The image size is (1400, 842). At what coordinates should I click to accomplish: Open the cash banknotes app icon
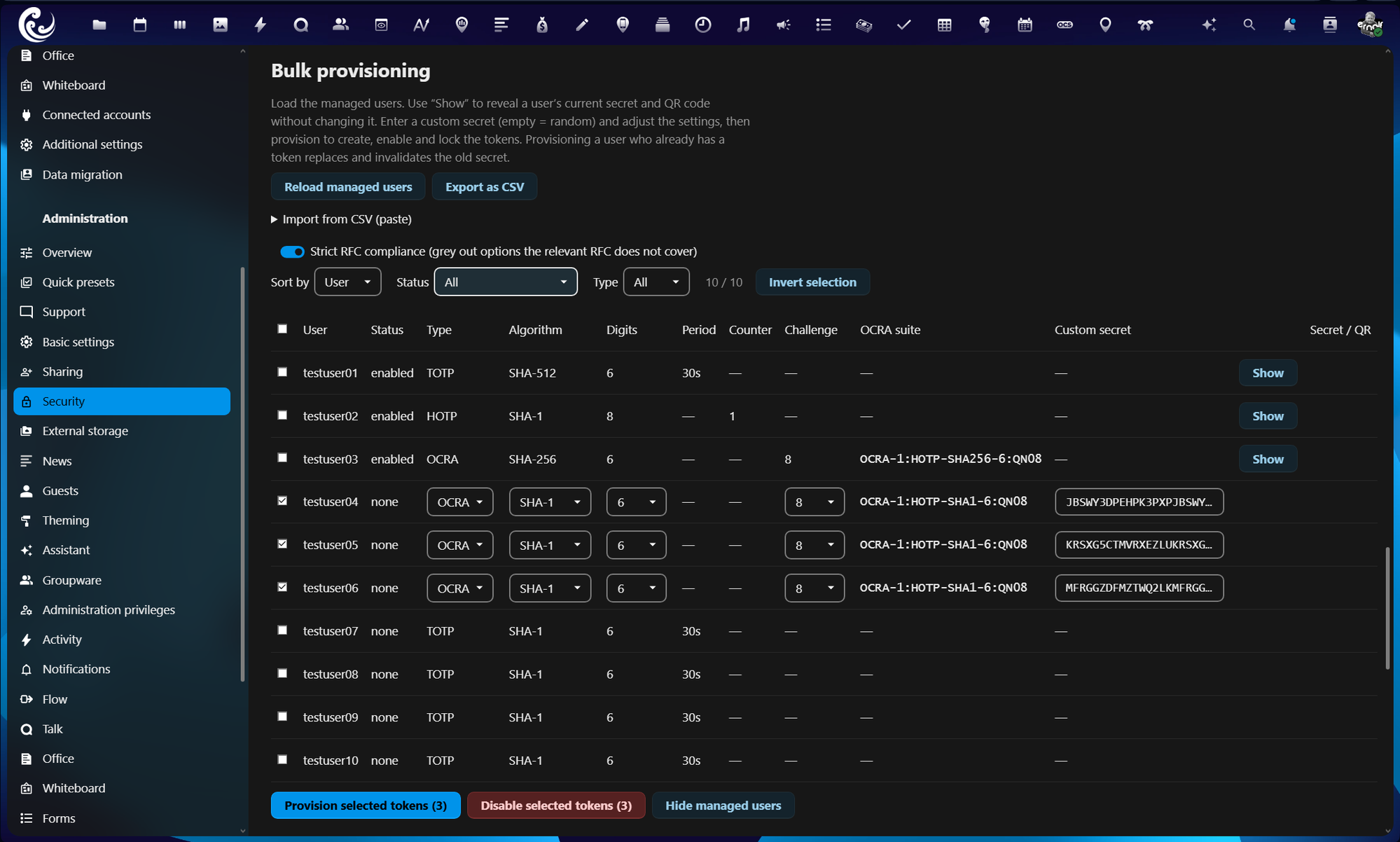[864, 25]
